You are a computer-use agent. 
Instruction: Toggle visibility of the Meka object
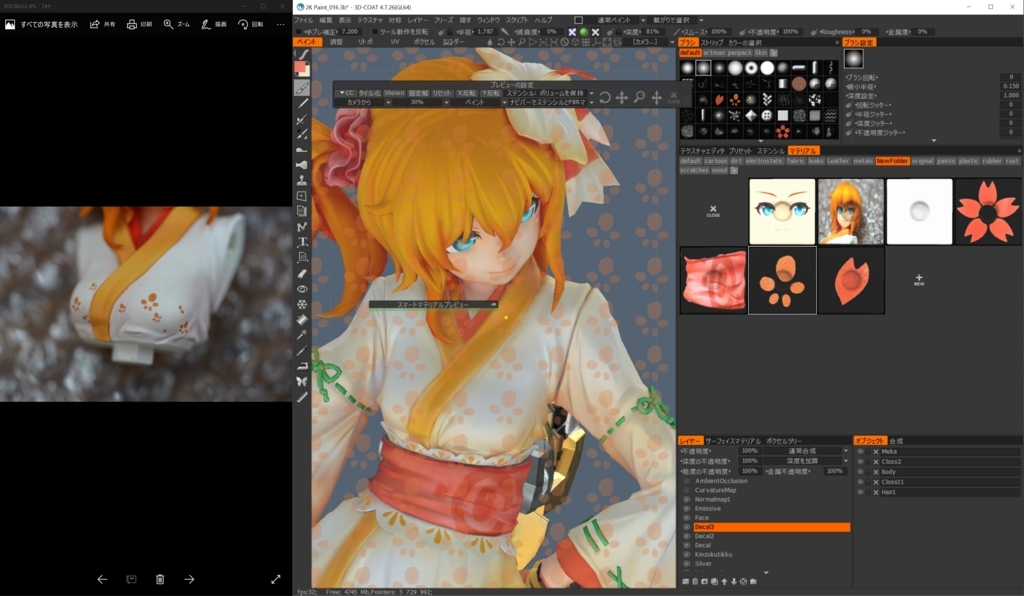tap(860, 452)
